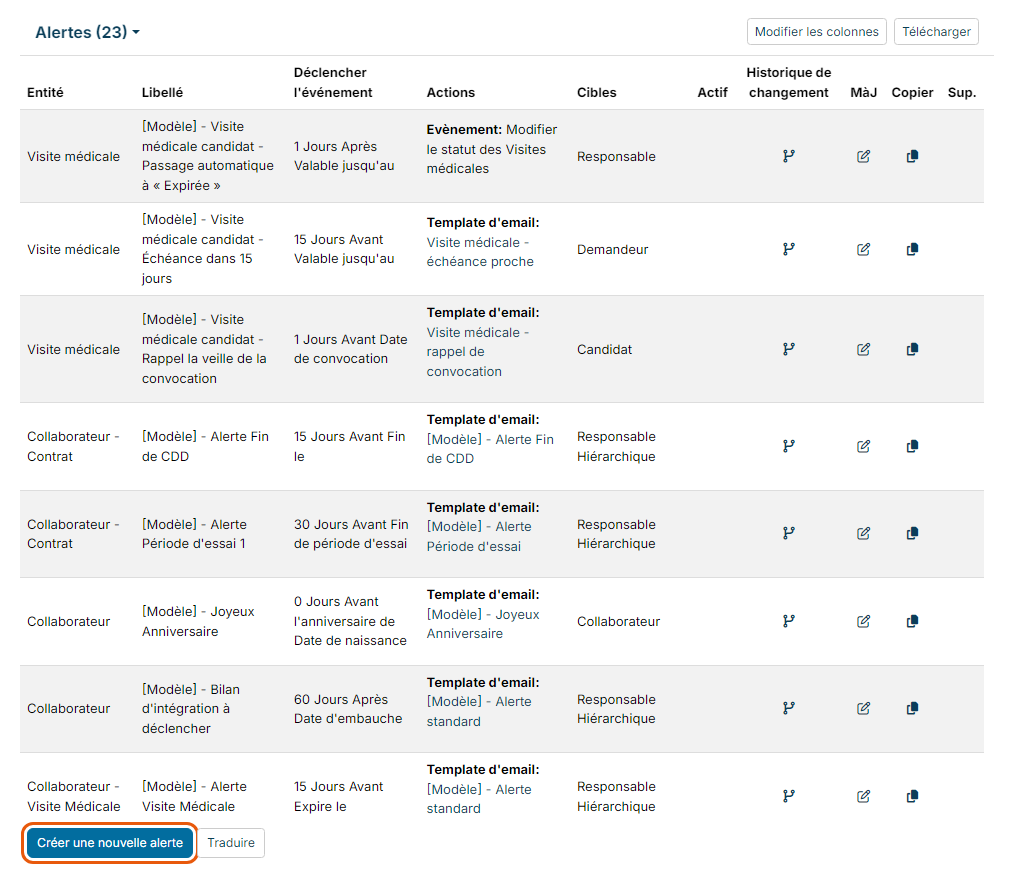Edit the Rappel la veille de la convocation alert
Viewport: 1014px width, 880px height.
[x=863, y=349]
